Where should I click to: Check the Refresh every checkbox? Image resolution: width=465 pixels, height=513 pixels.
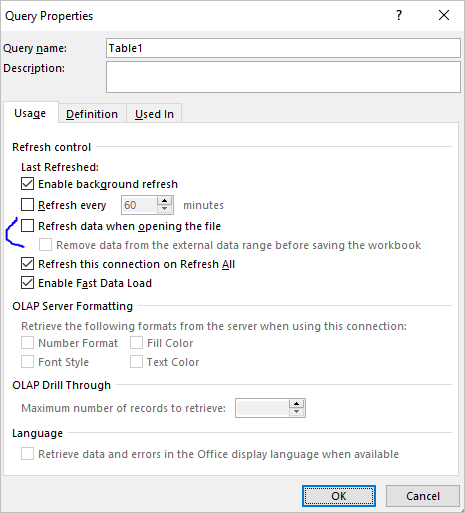27,205
